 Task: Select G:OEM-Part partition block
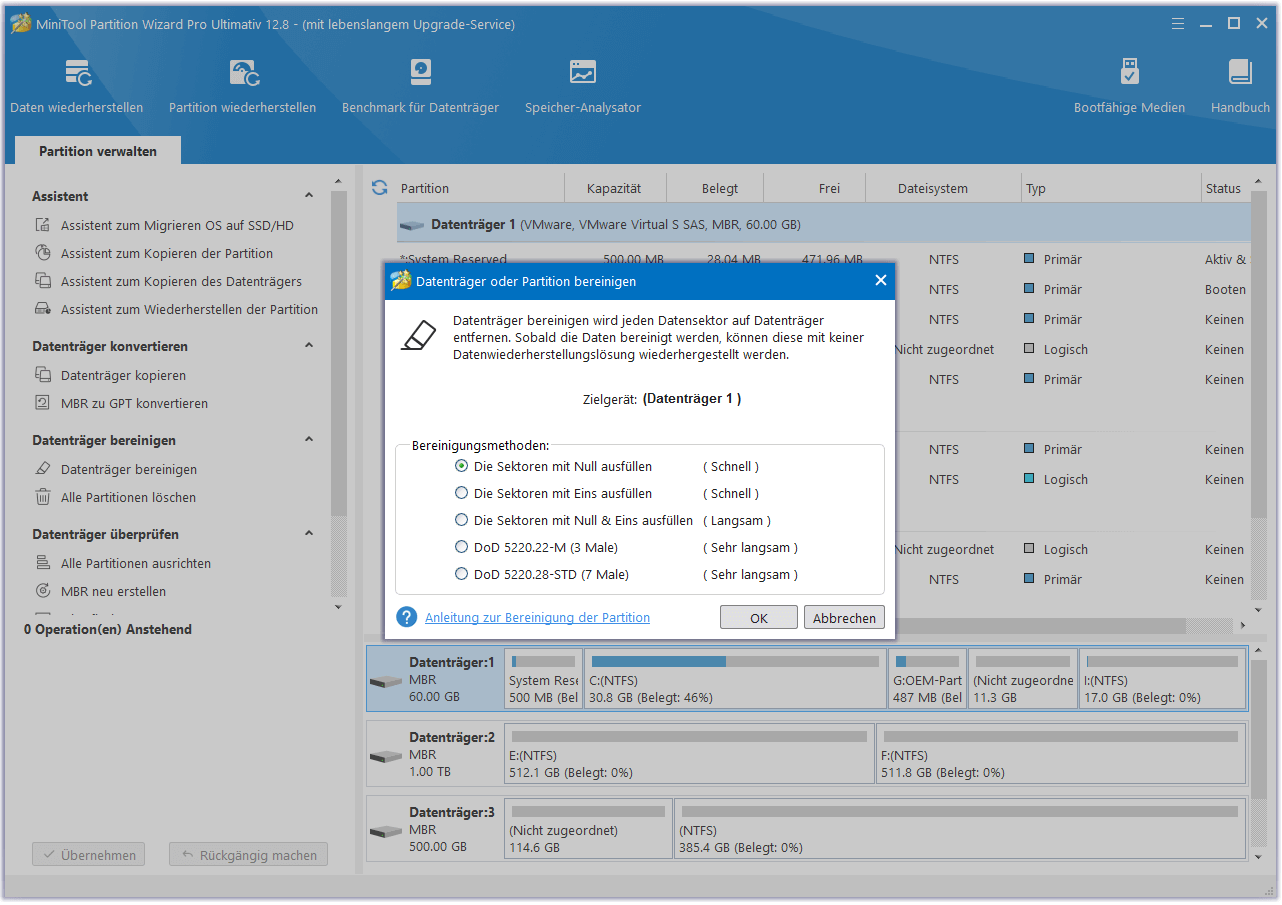pyautogui.click(x=927, y=679)
